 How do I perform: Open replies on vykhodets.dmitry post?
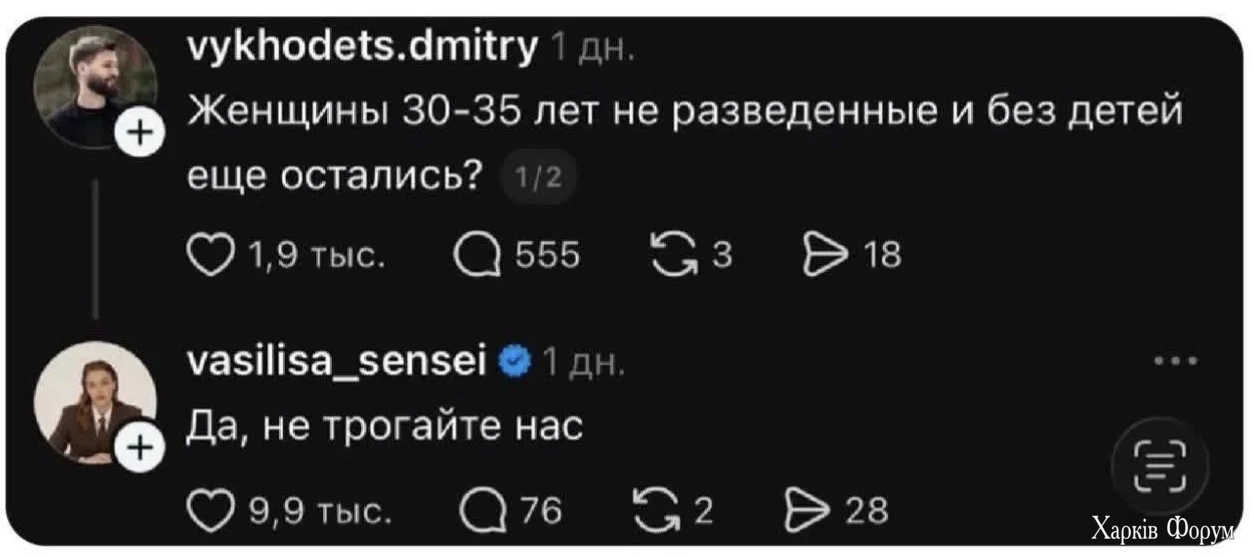pyautogui.click(x=476, y=256)
